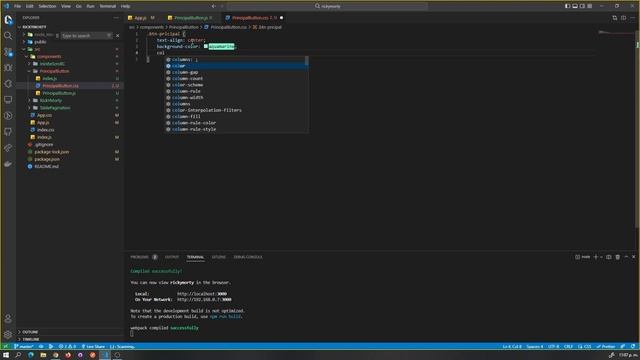Open the Accounts menu icon

point(8,319)
